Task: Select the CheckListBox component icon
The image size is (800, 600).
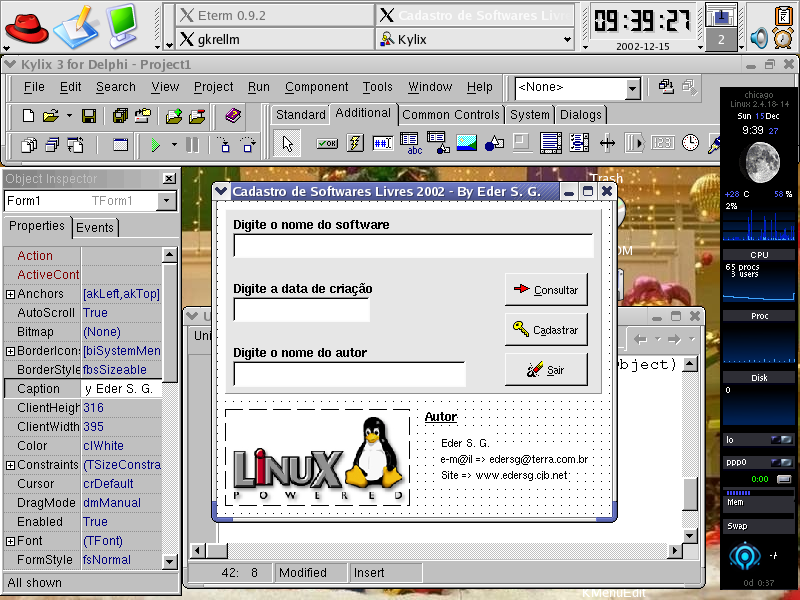Action: (579, 143)
